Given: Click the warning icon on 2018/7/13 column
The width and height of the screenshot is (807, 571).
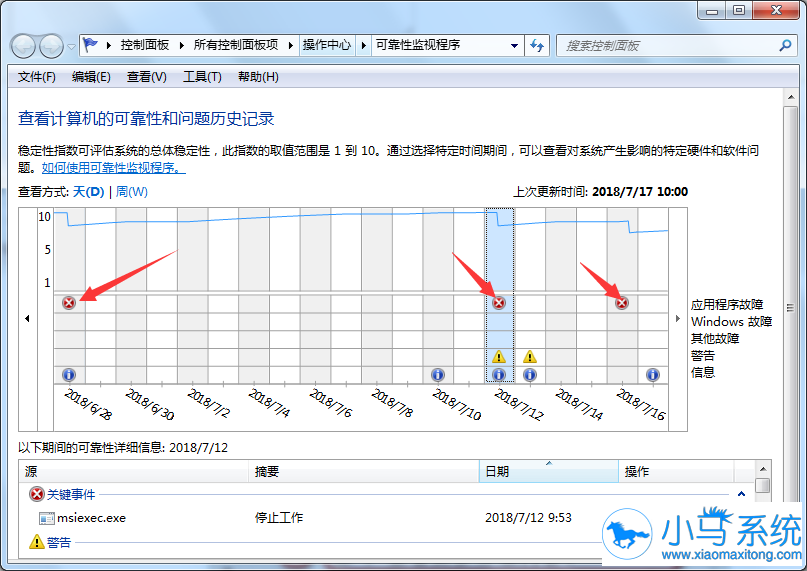Looking at the screenshot, I should click(x=530, y=356).
